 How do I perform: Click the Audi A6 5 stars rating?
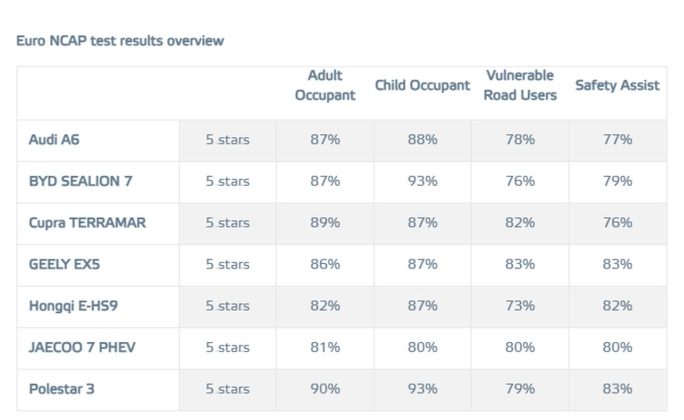[x=227, y=140]
